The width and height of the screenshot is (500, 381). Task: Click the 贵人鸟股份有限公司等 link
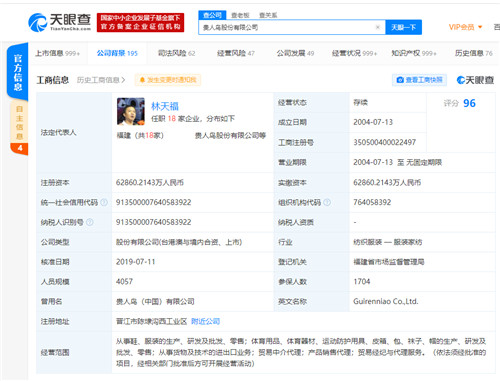[x=230, y=135]
